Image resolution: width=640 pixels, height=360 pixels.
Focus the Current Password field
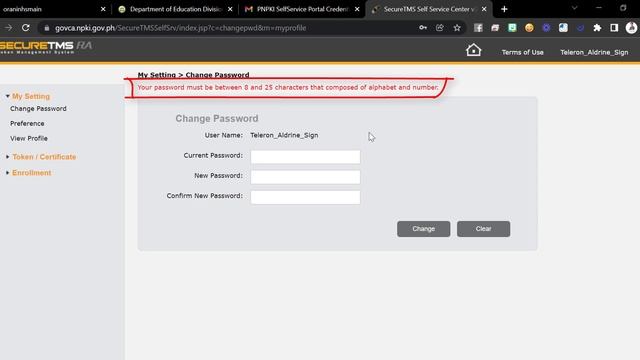pyautogui.click(x=305, y=157)
